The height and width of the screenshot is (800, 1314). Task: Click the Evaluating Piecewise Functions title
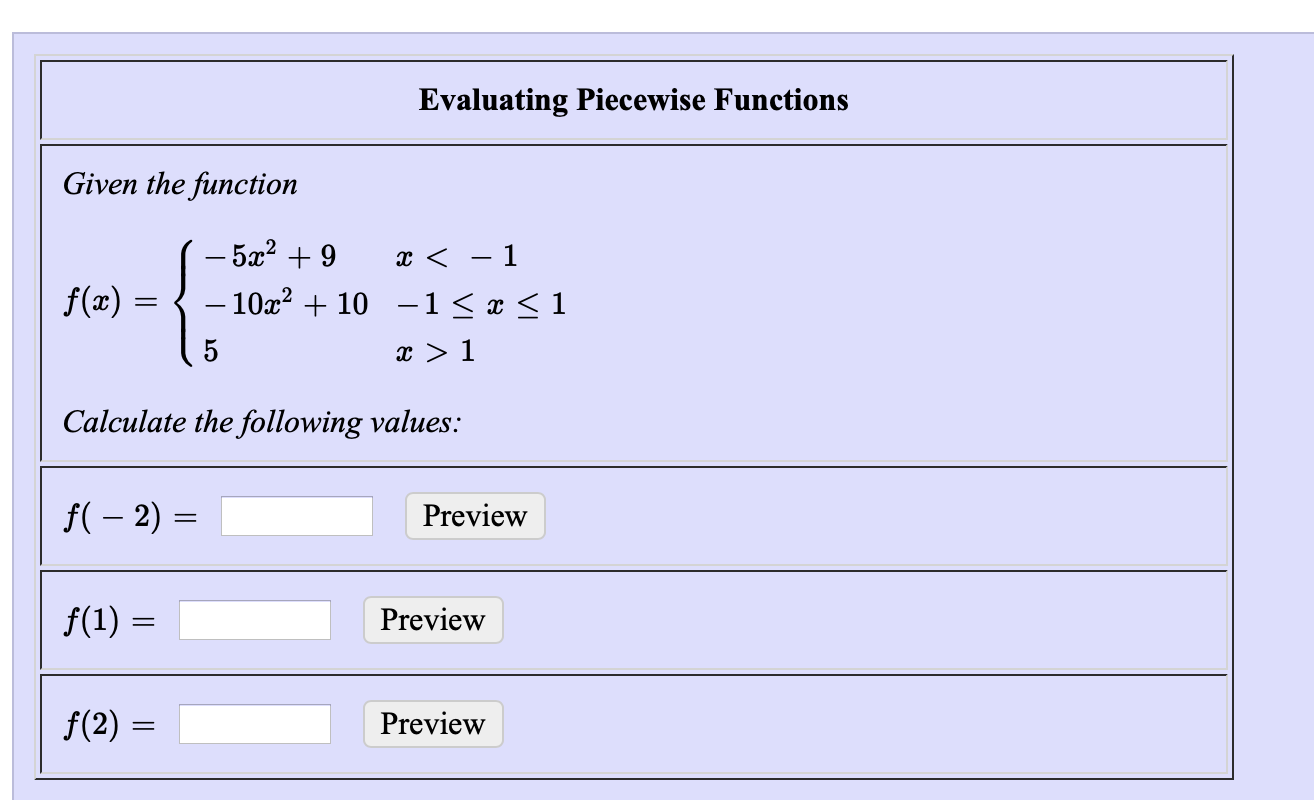coord(634,100)
